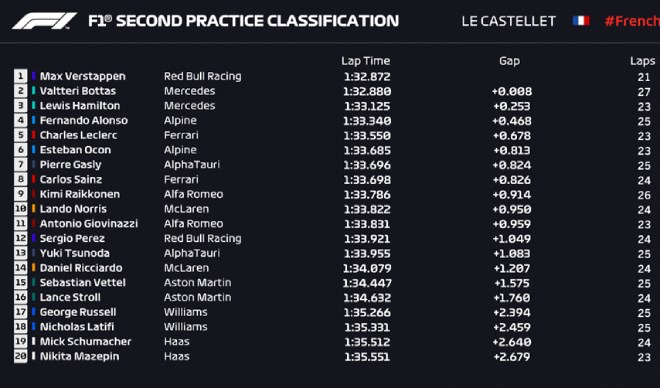Open the #French hashtag link

pos(632,21)
